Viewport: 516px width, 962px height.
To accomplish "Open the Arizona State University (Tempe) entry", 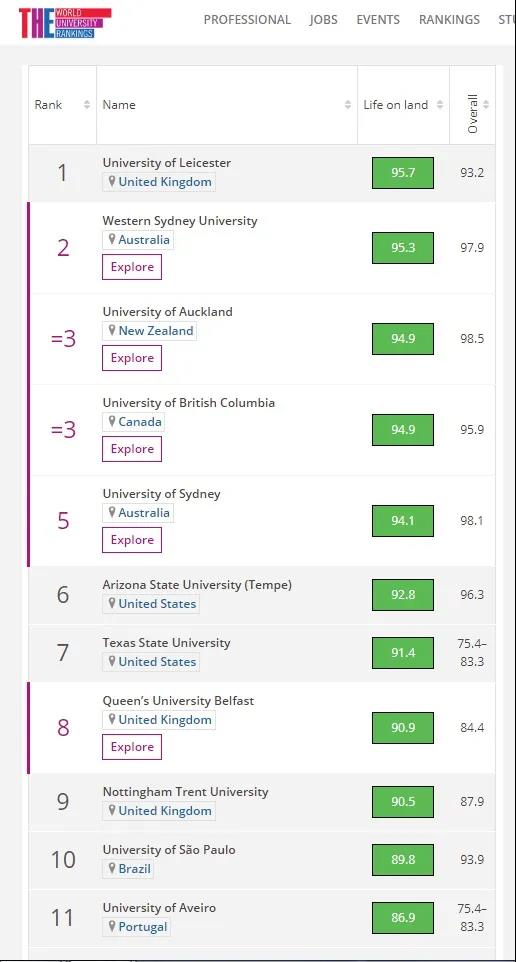I will [x=197, y=585].
